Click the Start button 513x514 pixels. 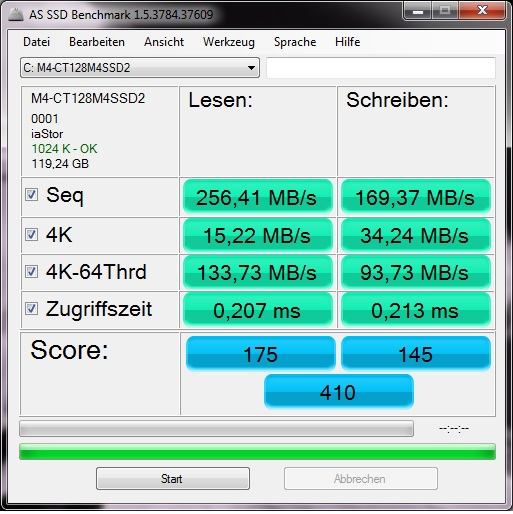173,479
